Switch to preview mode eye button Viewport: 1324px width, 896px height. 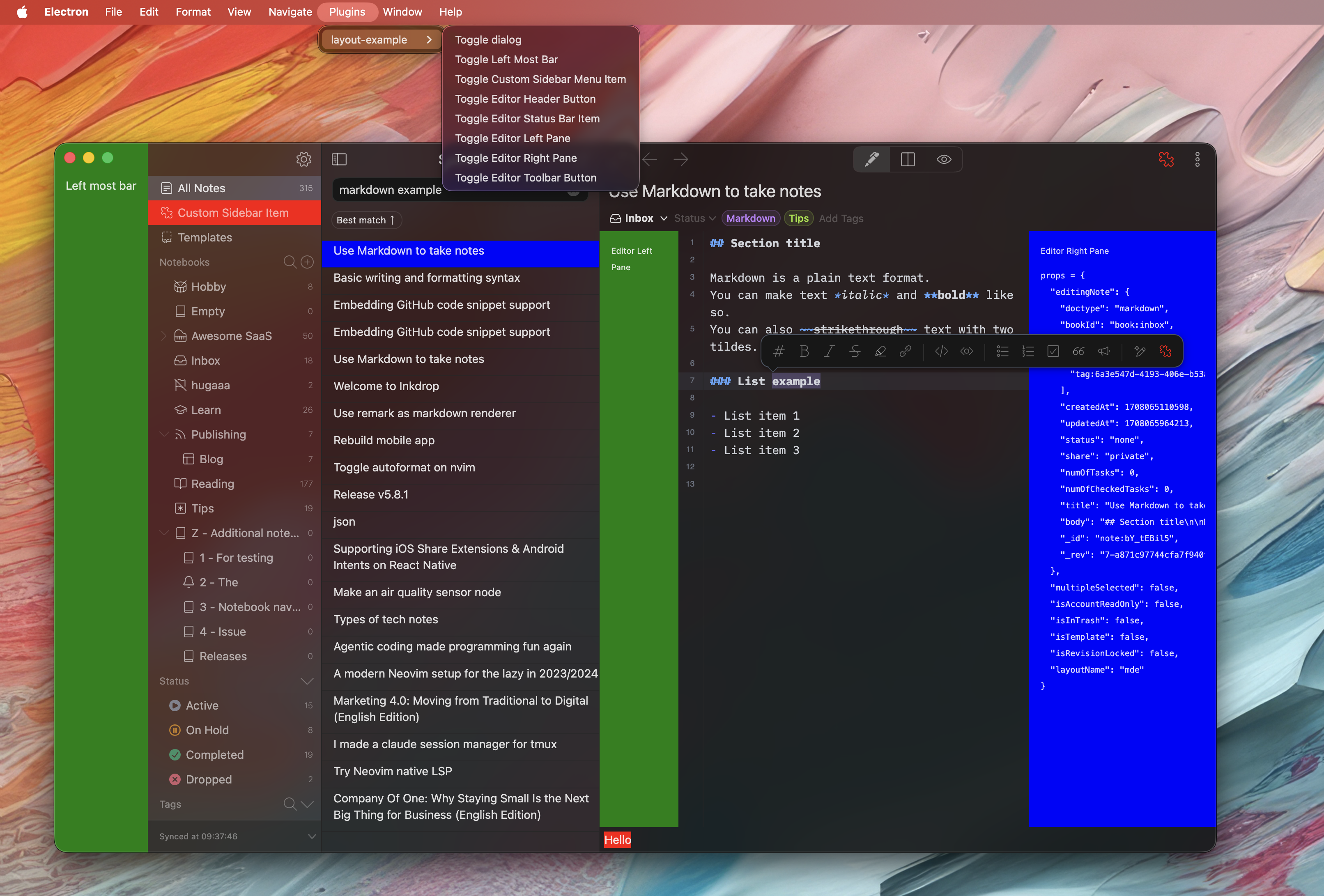point(944,159)
